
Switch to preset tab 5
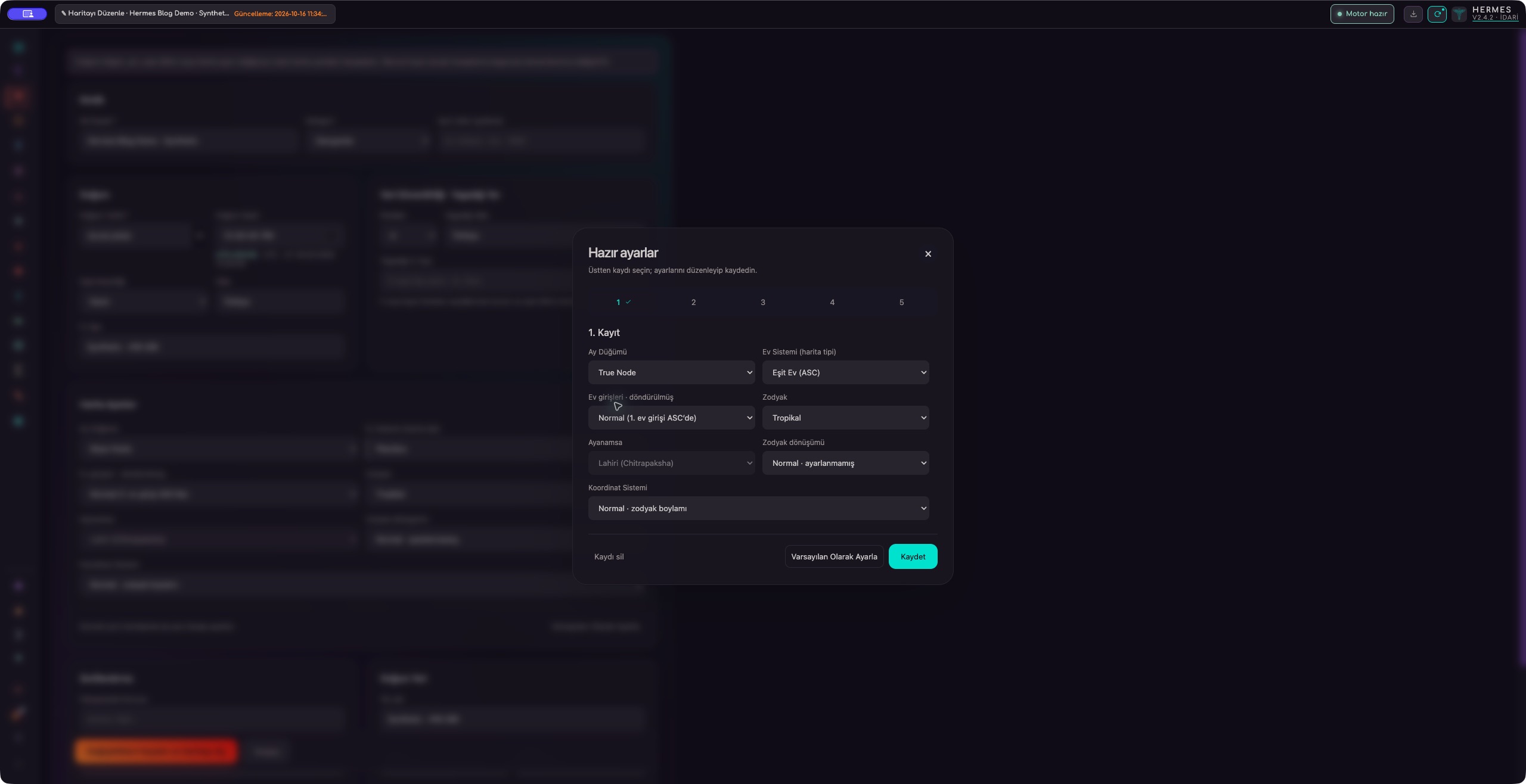click(x=901, y=302)
